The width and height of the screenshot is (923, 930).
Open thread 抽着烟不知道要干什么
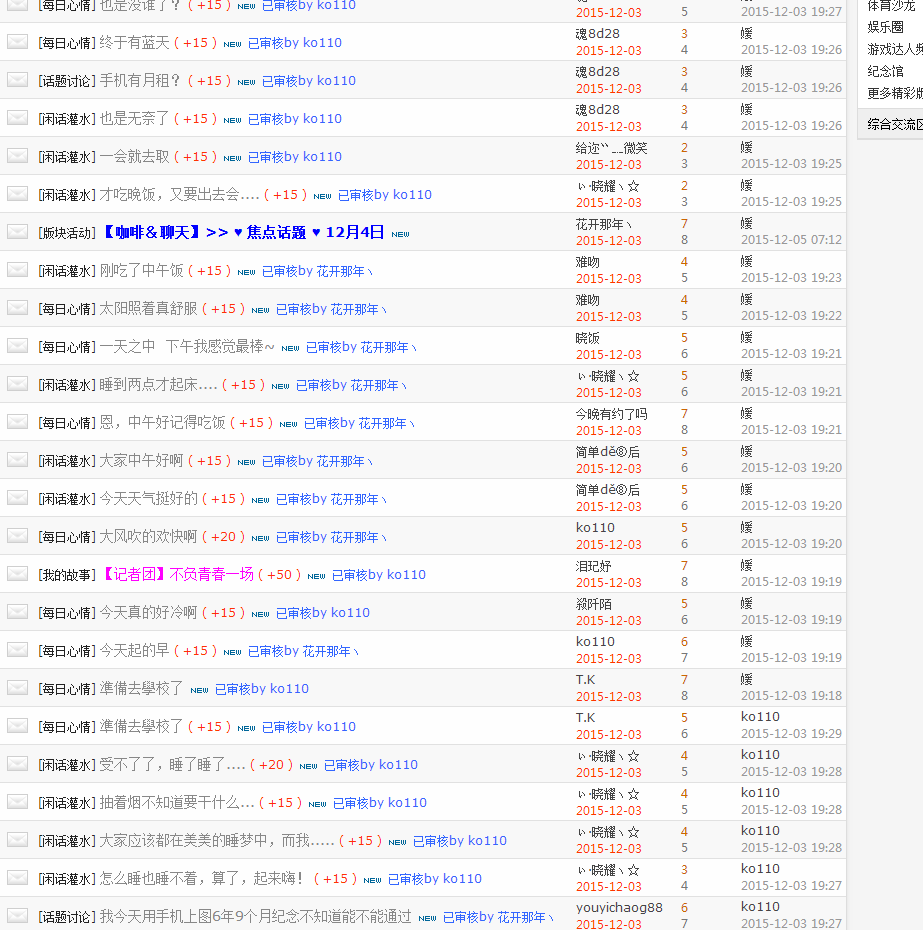[177, 802]
